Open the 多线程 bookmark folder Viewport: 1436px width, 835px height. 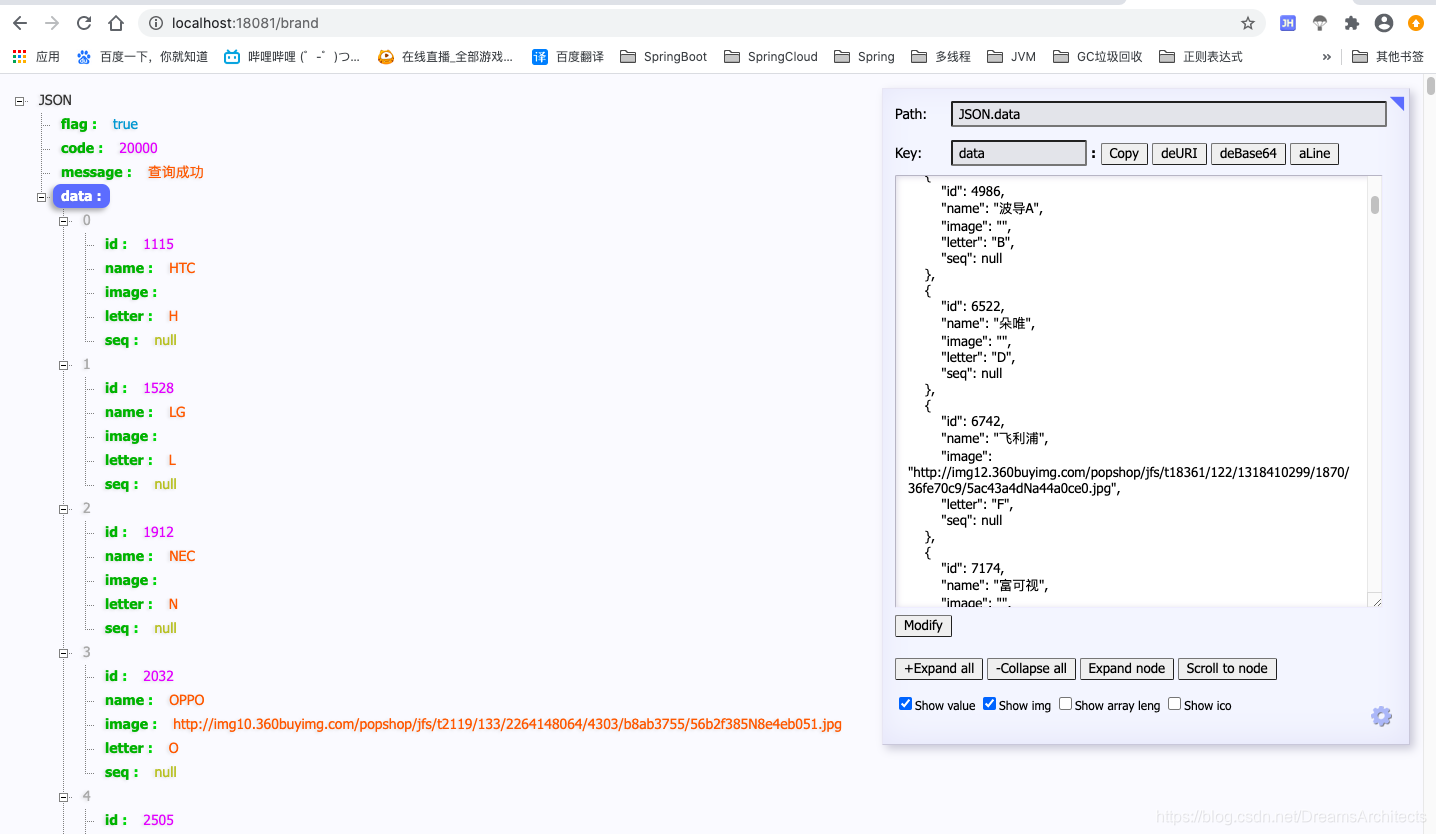click(x=942, y=57)
